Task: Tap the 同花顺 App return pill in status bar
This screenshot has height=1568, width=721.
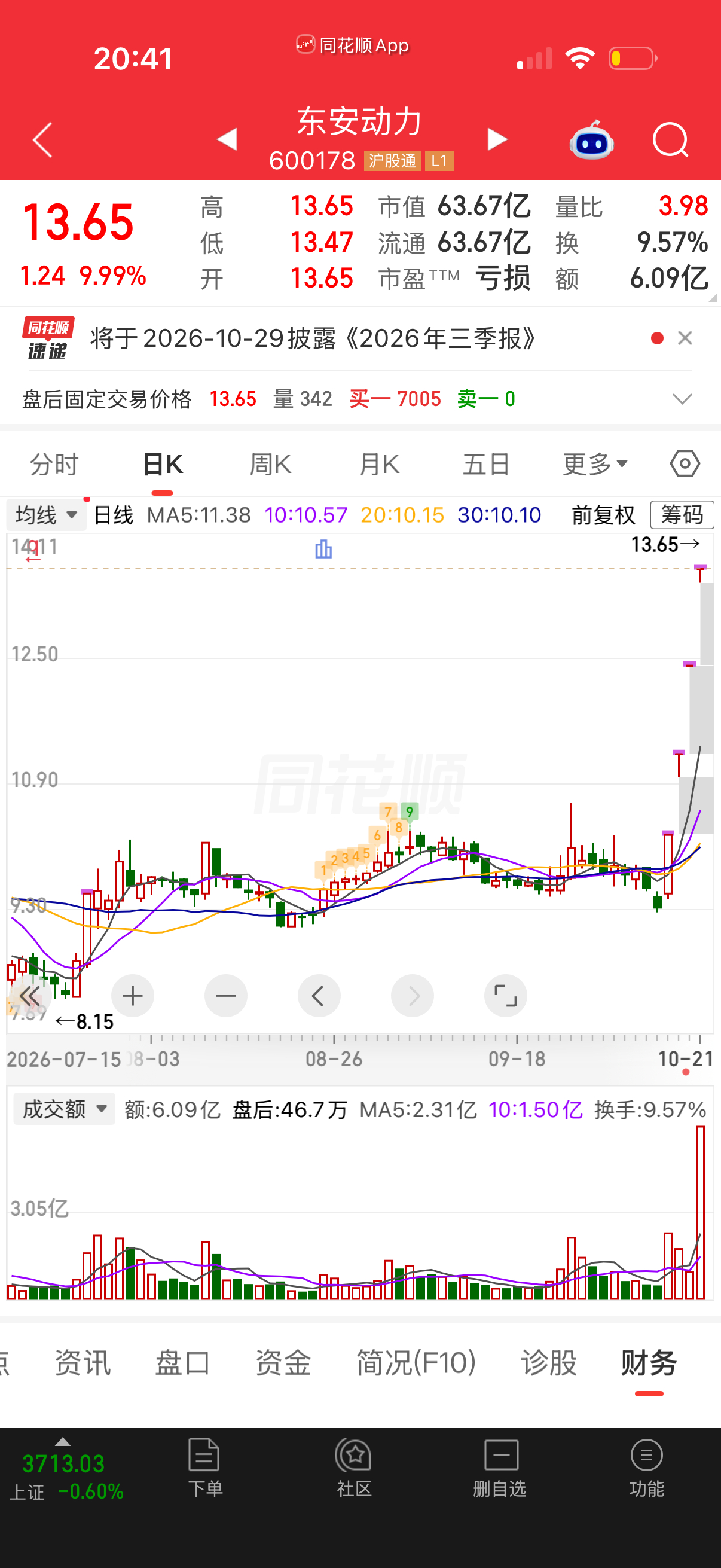Action: (x=352, y=45)
